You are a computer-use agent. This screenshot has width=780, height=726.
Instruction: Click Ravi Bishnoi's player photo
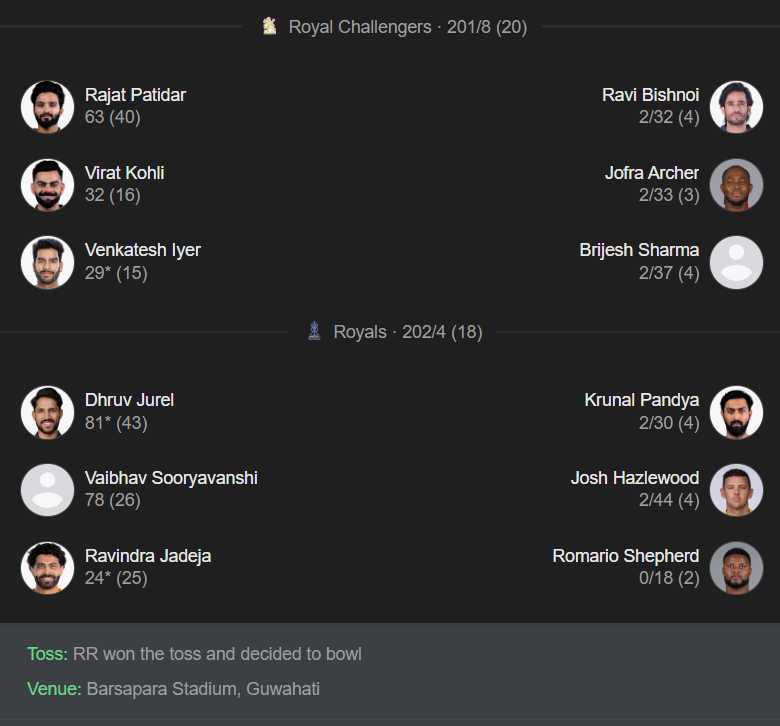[736, 107]
